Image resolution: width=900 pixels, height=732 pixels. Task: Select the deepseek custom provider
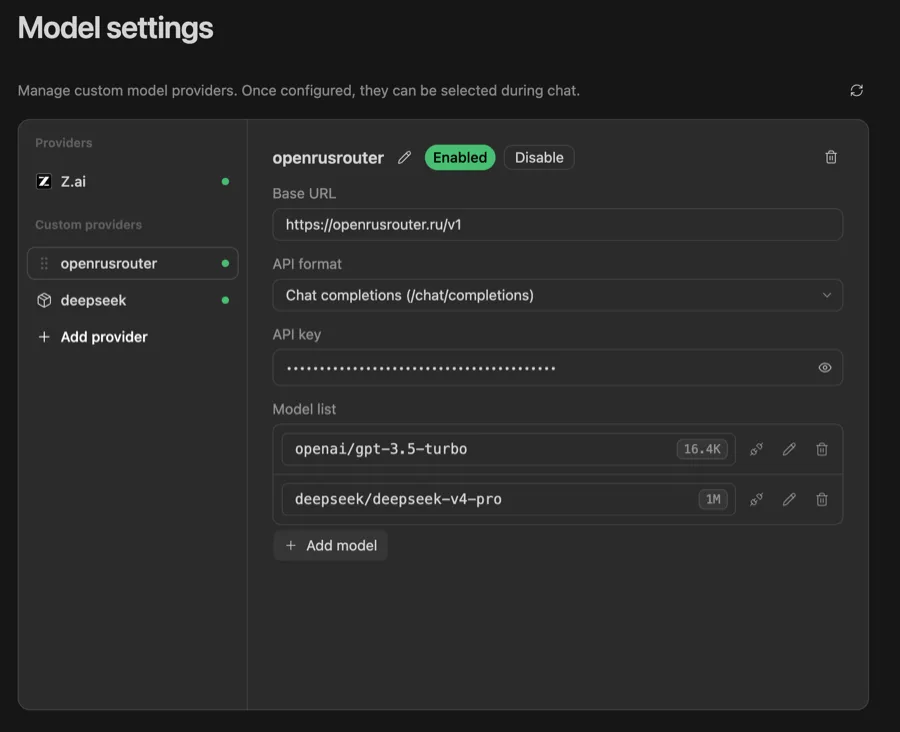tap(133, 300)
